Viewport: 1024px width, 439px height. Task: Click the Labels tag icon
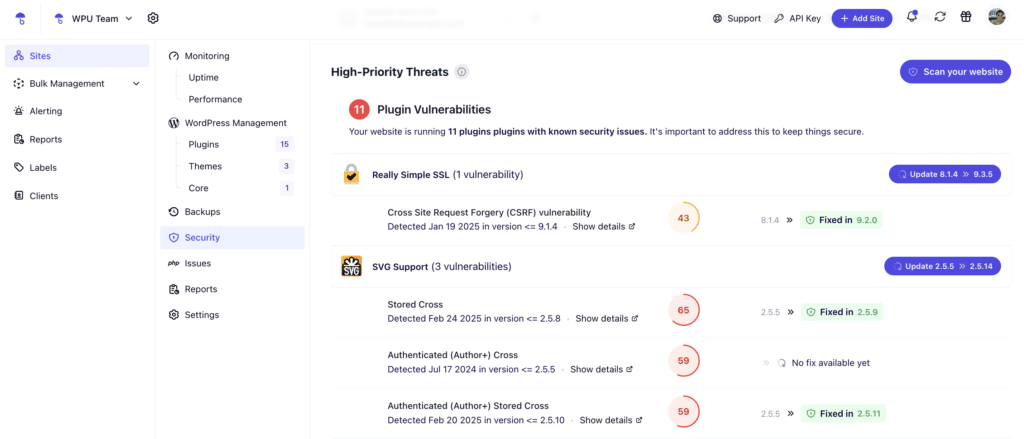pyautogui.click(x=19, y=167)
